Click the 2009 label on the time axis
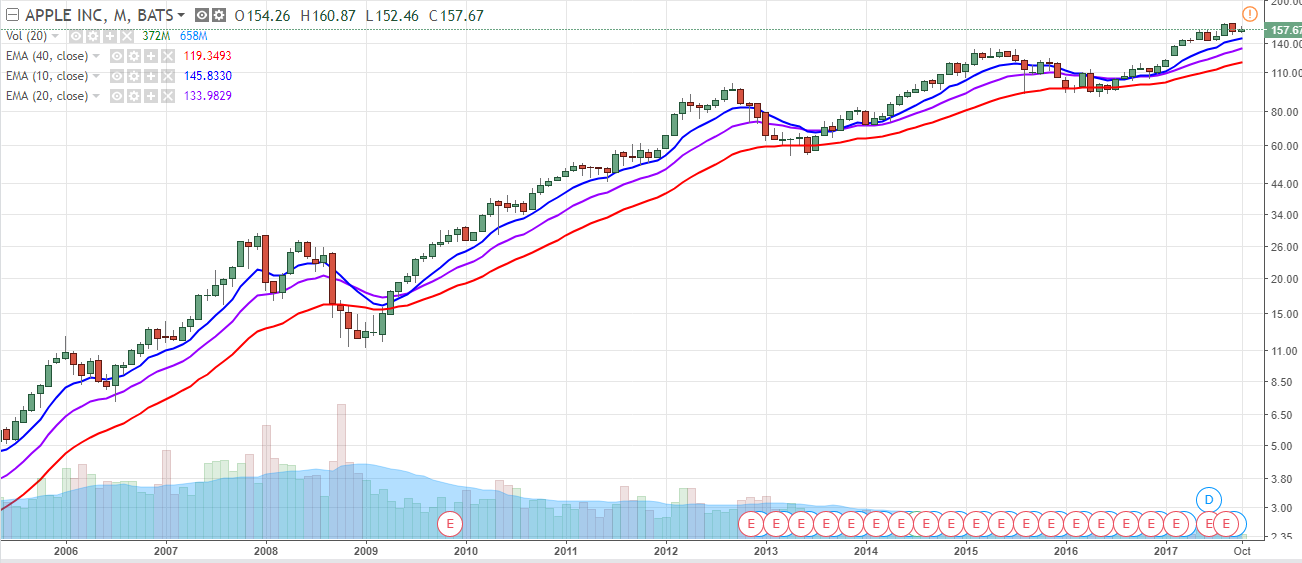 click(365, 551)
